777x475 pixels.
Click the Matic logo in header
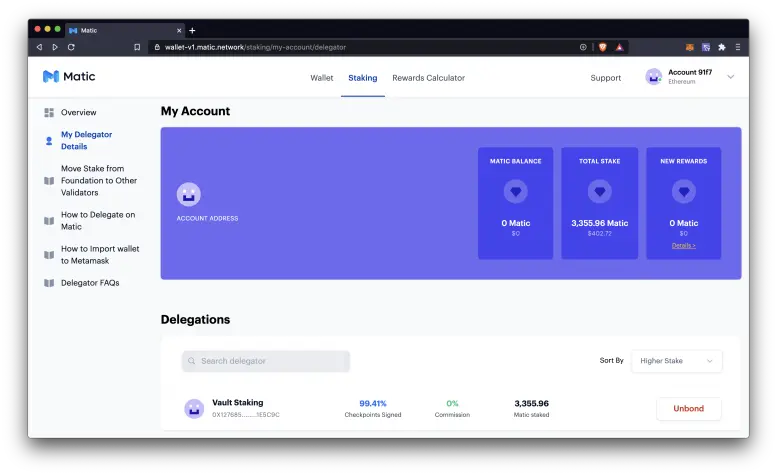coord(69,76)
